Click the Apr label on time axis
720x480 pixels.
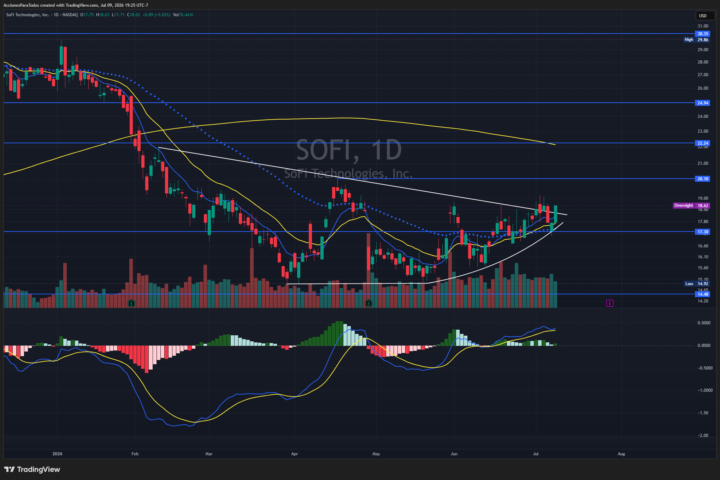tap(294, 454)
